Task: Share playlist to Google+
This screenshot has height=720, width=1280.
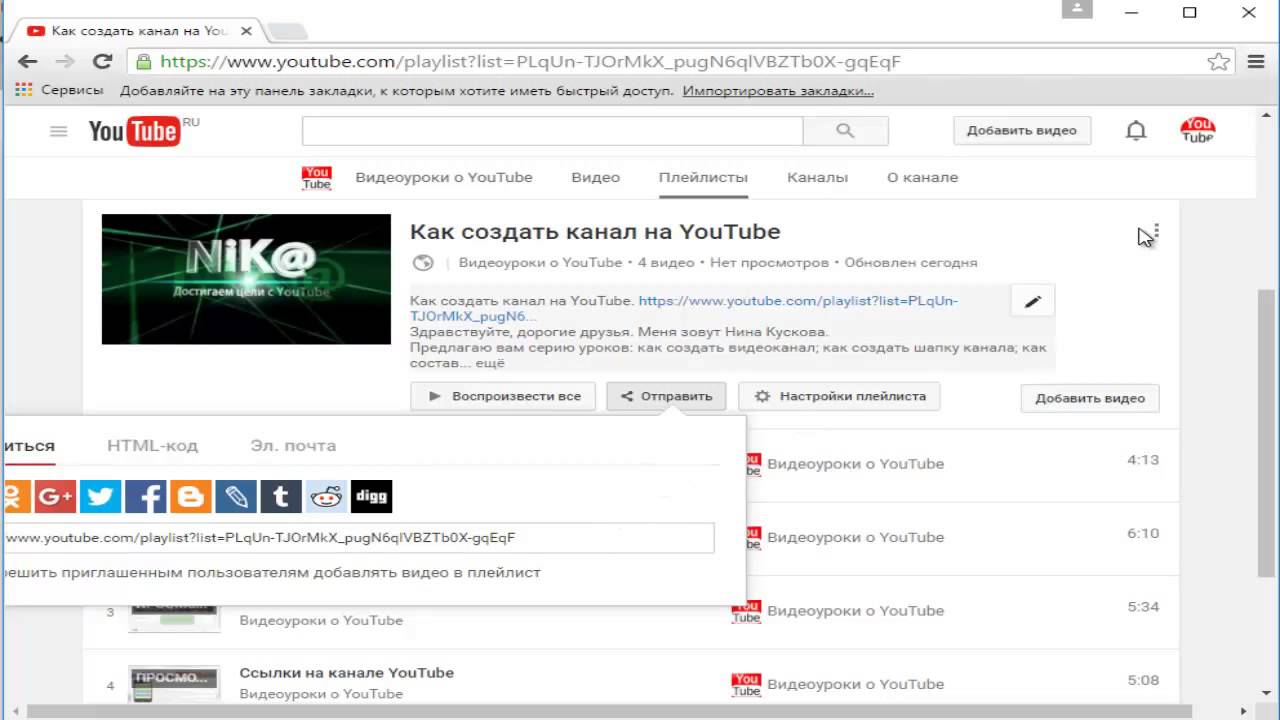Action: tap(55, 497)
